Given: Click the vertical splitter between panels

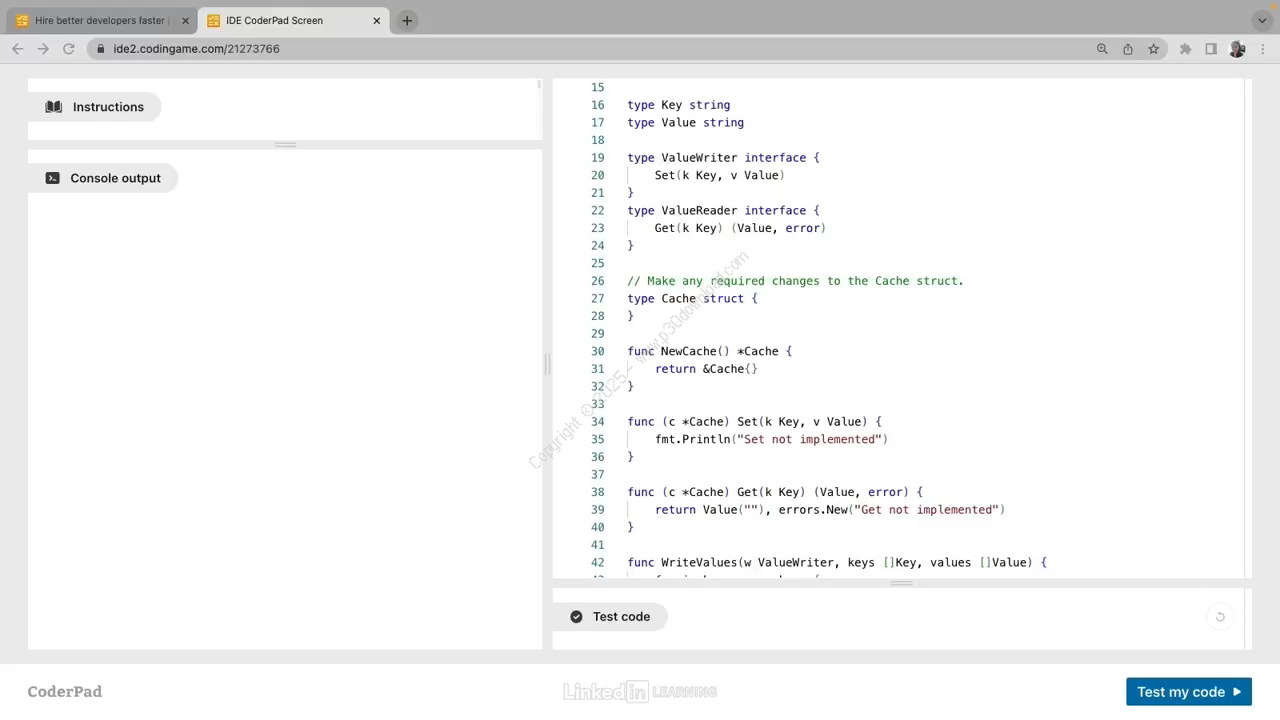Looking at the screenshot, I should 547,364.
